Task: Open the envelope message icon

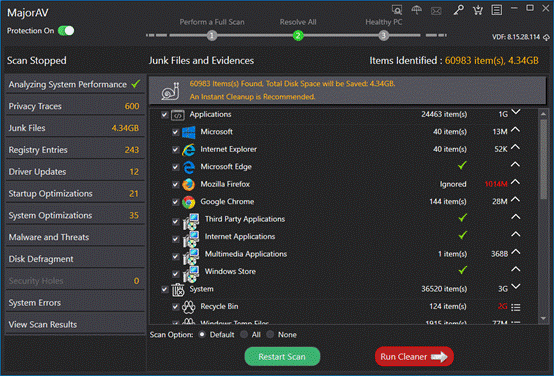Action: click(x=436, y=11)
